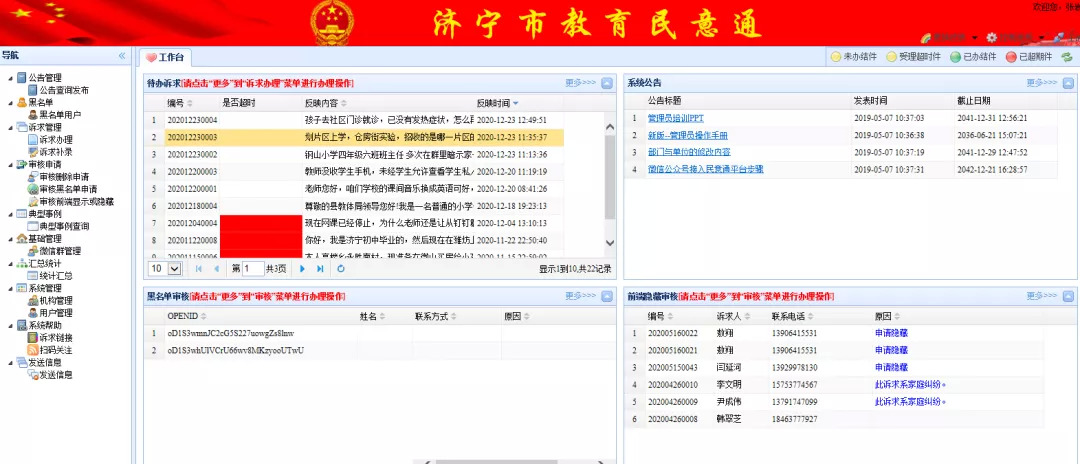
Task: Collapse the 前端隐藏审核 panel
Action: (1068, 297)
